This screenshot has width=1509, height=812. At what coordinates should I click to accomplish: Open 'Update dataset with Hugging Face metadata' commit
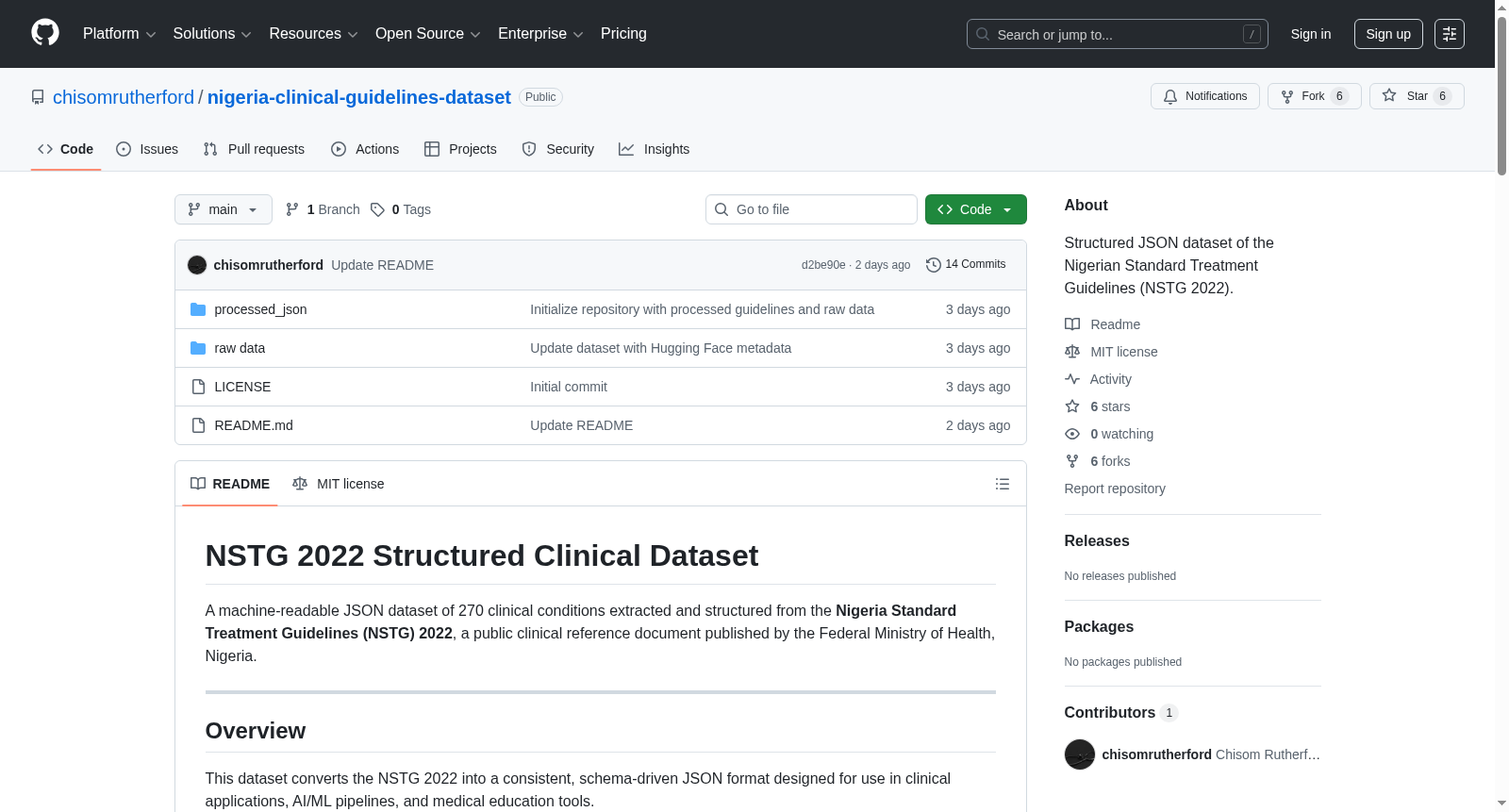click(660, 348)
